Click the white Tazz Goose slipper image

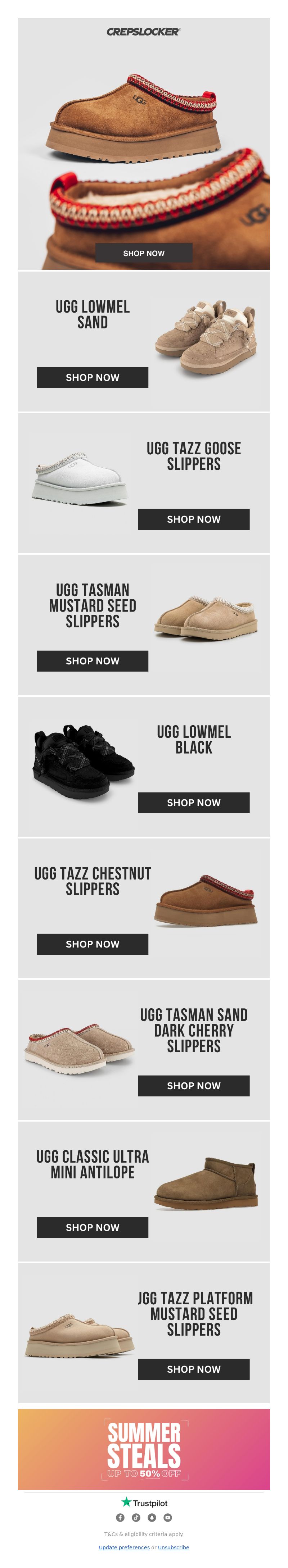(80, 478)
